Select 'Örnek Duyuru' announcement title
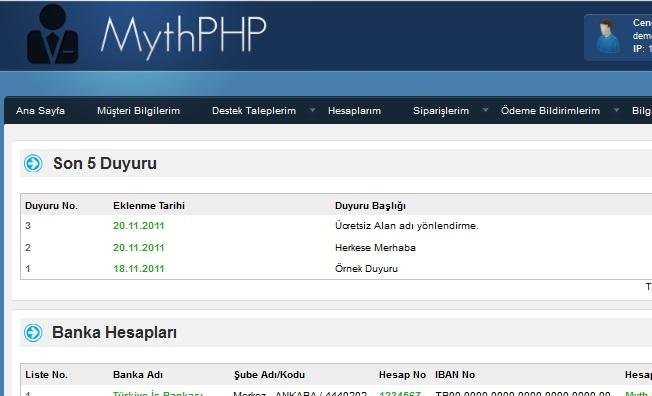 [x=366, y=269]
